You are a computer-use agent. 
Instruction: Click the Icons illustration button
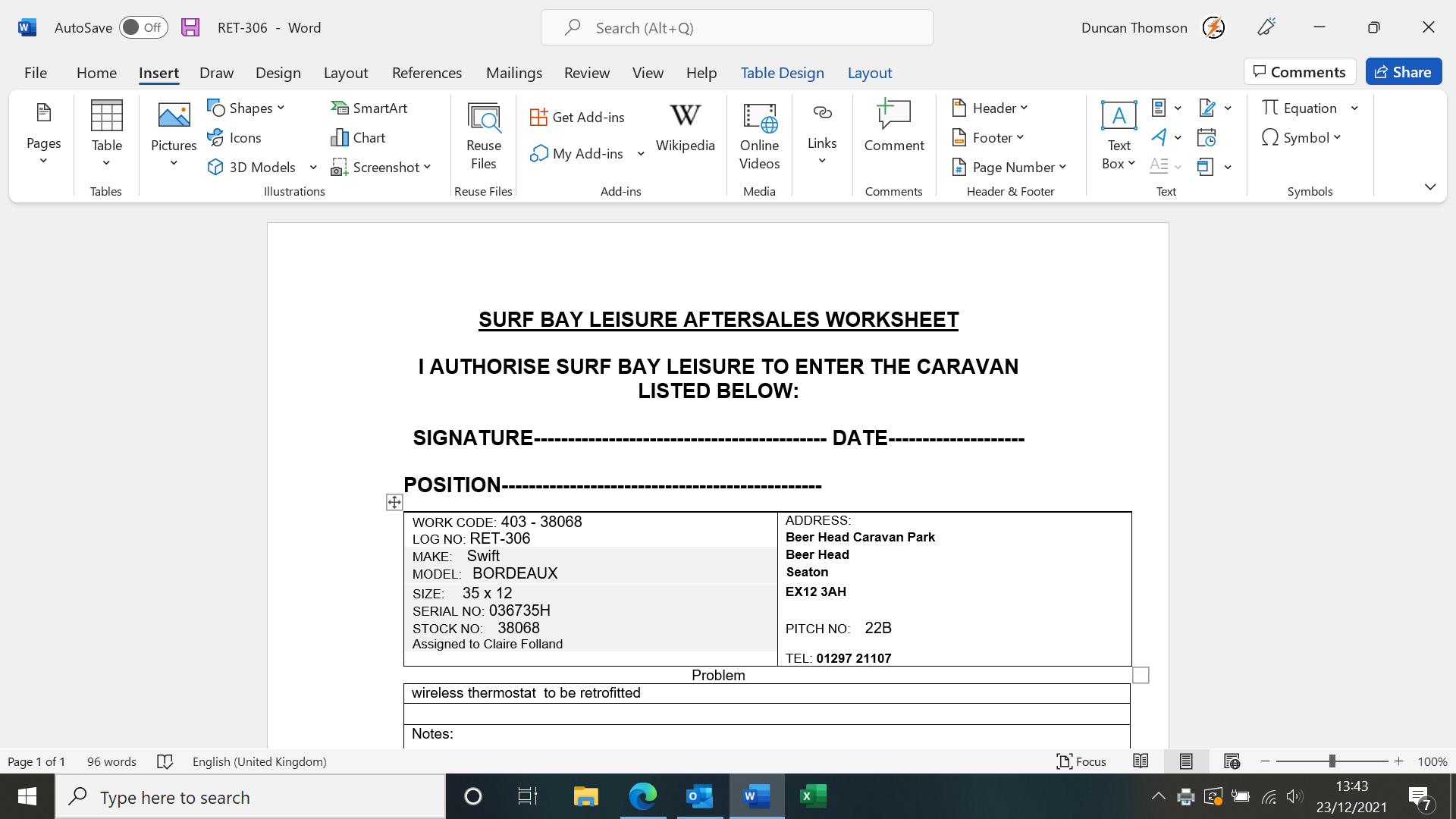pos(234,137)
